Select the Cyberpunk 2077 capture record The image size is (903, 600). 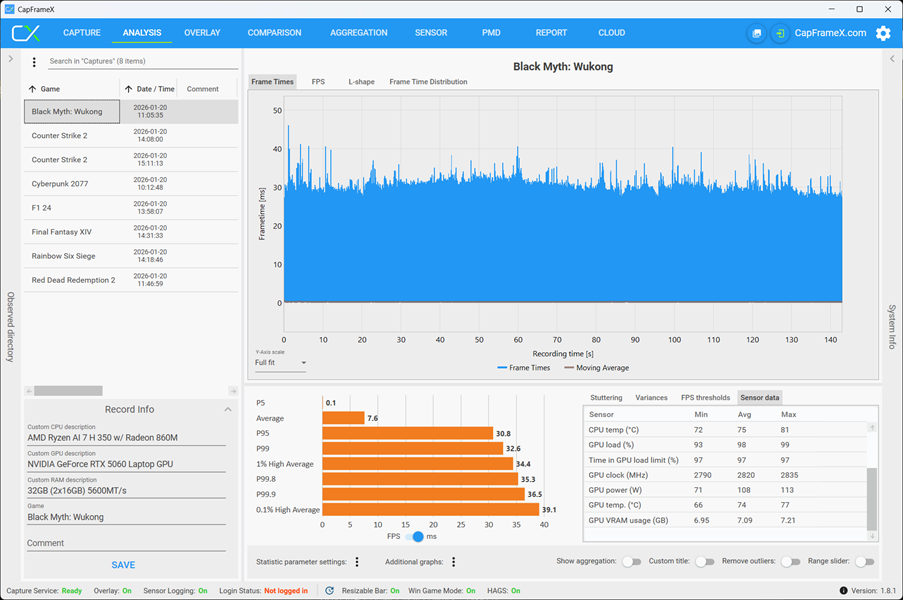[x=131, y=184]
